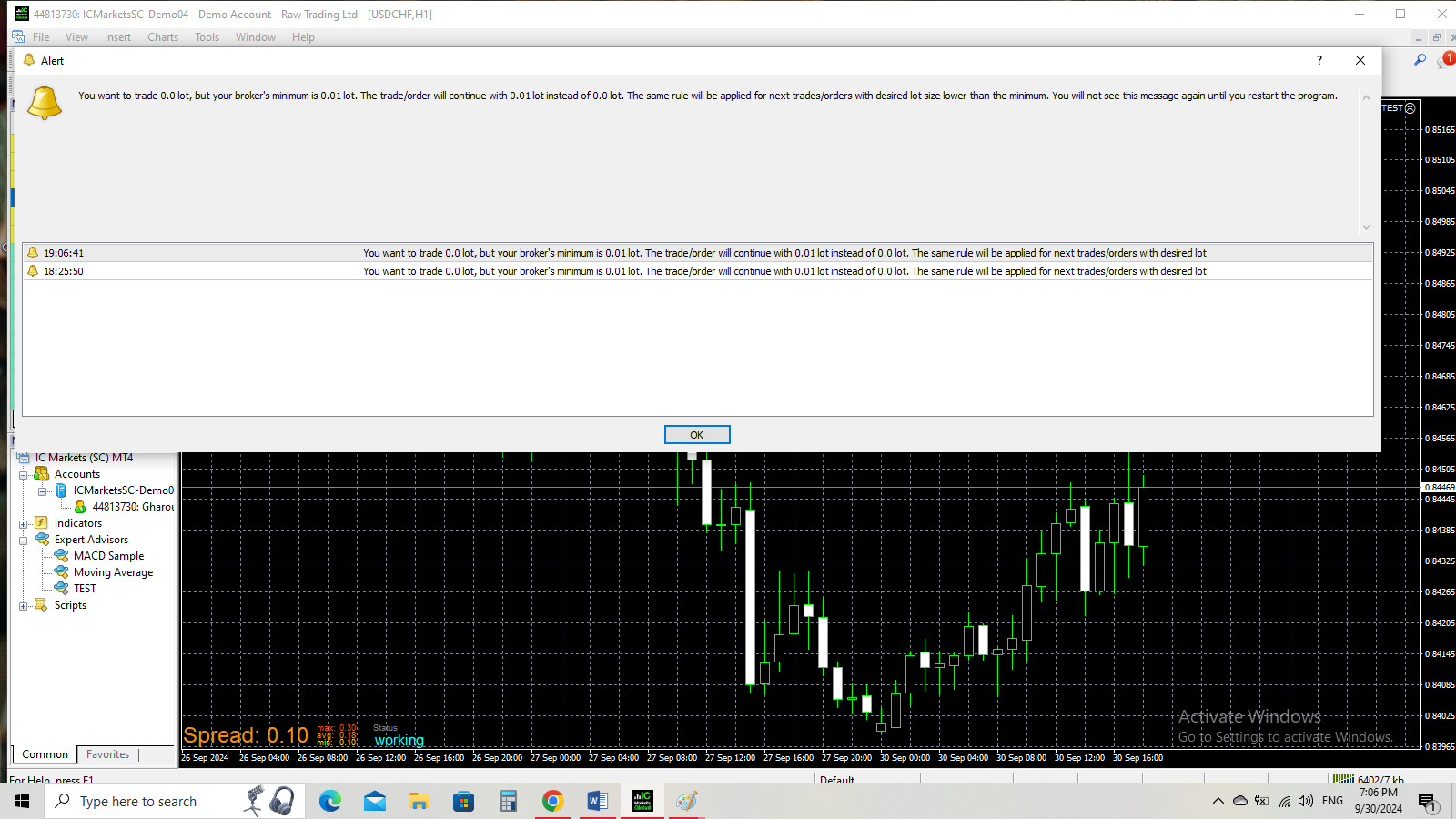
Task: Click the Indicators function icon
Action: pyautogui.click(x=41, y=523)
